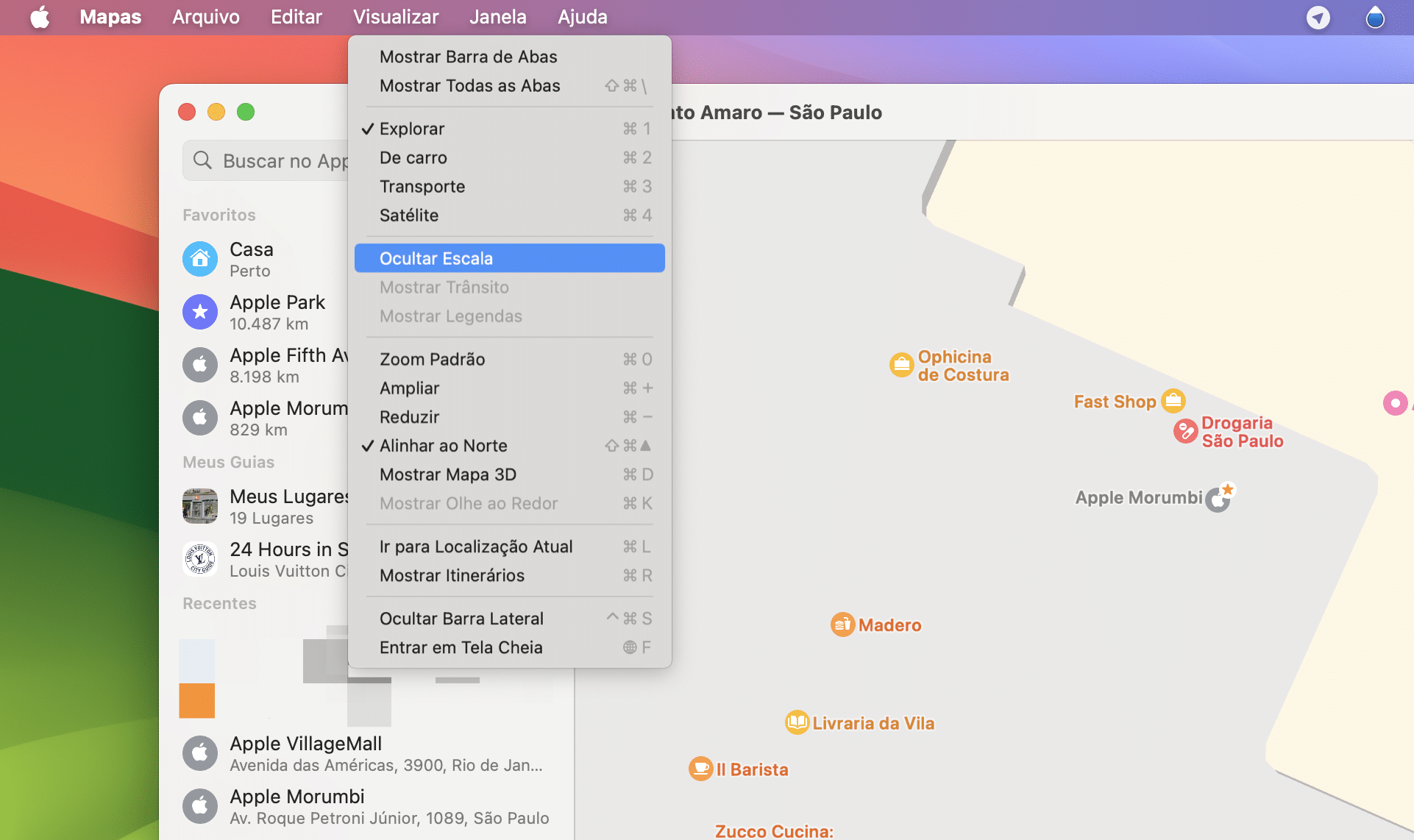
Task: Choose Reduzir to zoom out
Action: 509,416
